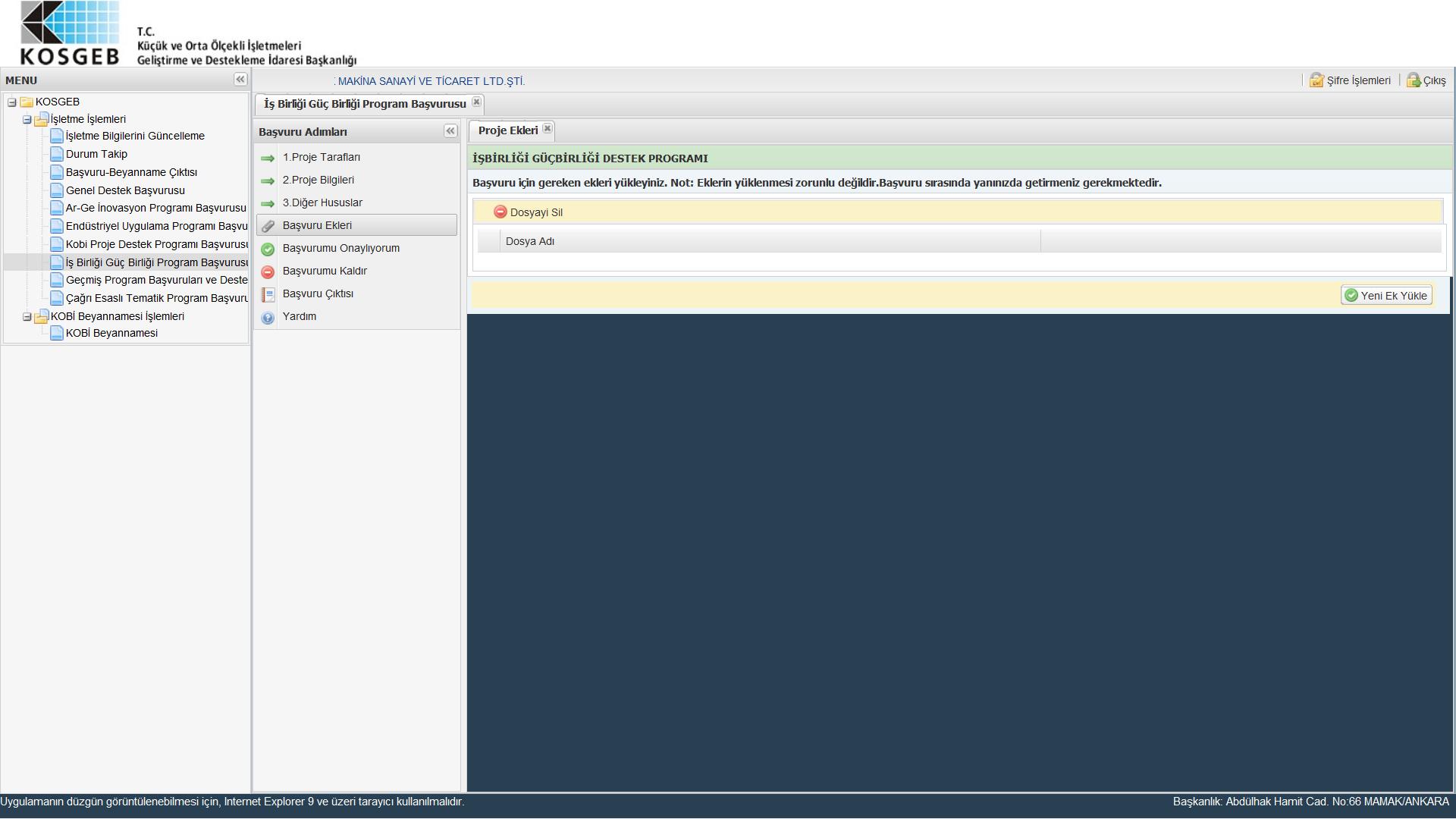The height and width of the screenshot is (819, 1456).
Task: Open İşletme Bilgilerini Güncelleme in menu tree
Action: [135, 136]
